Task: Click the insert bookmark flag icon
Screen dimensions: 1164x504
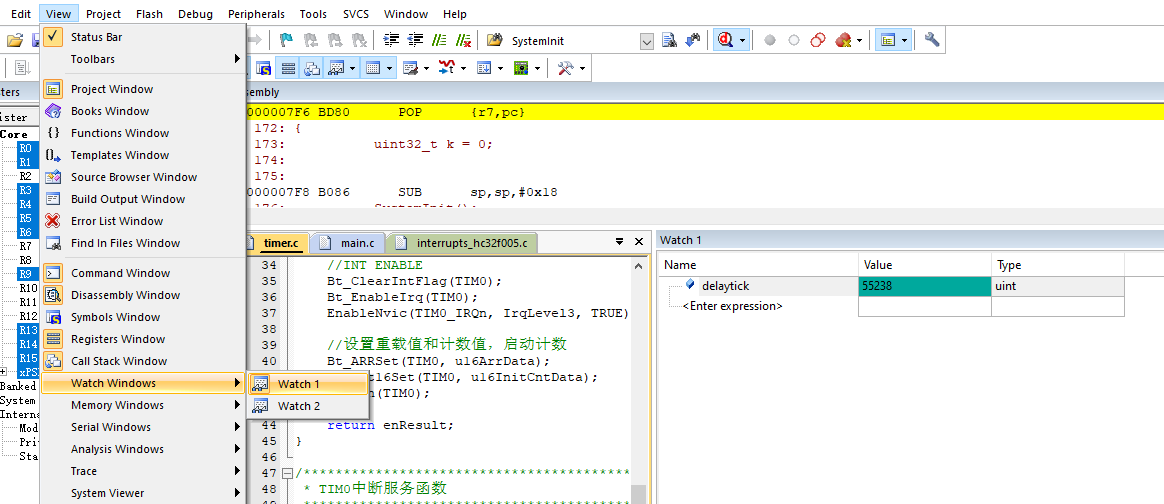Action: (x=285, y=40)
